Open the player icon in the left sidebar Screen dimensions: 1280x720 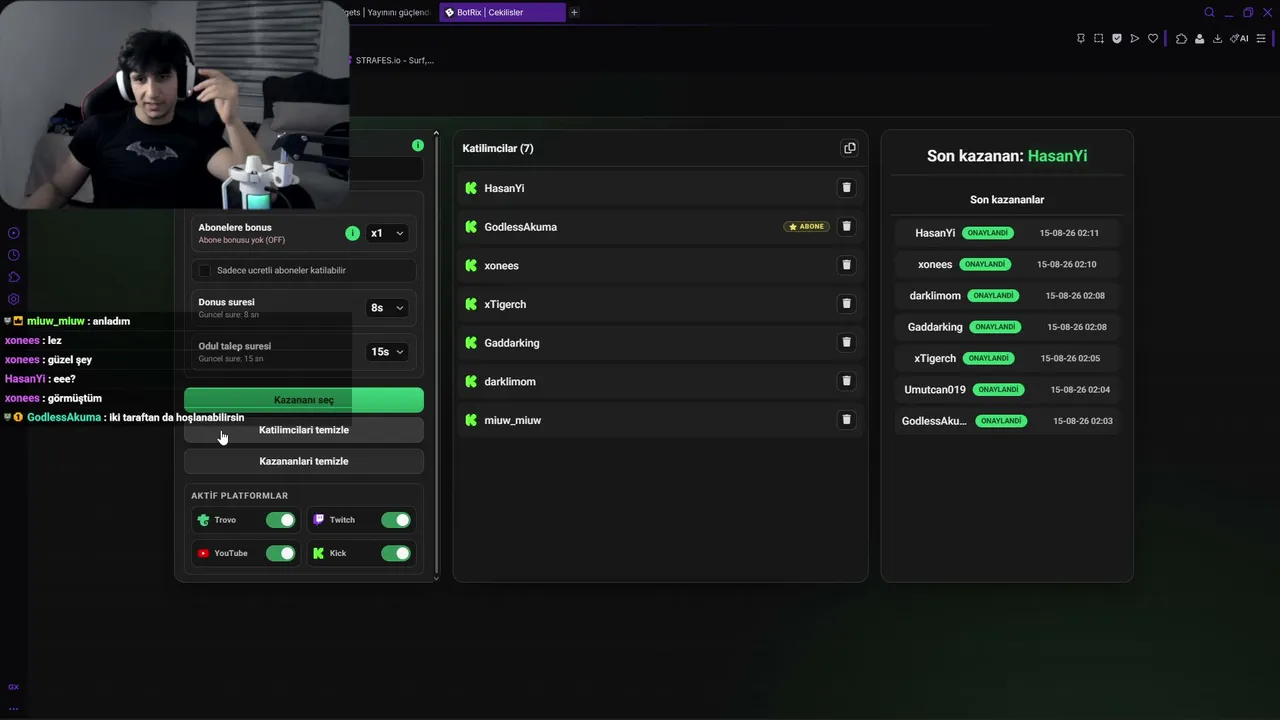[x=14, y=233]
